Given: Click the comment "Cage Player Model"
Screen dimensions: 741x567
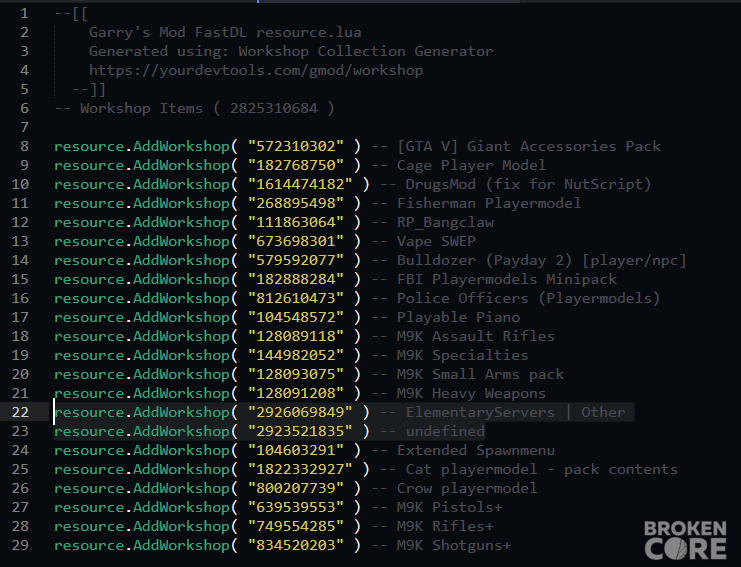Looking at the screenshot, I should coord(471,165).
